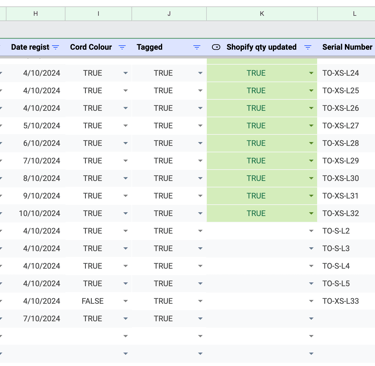Click the dropdown-type icon beside Shopify qty updated
Viewport: 375px width, 366px height.
click(216, 47)
